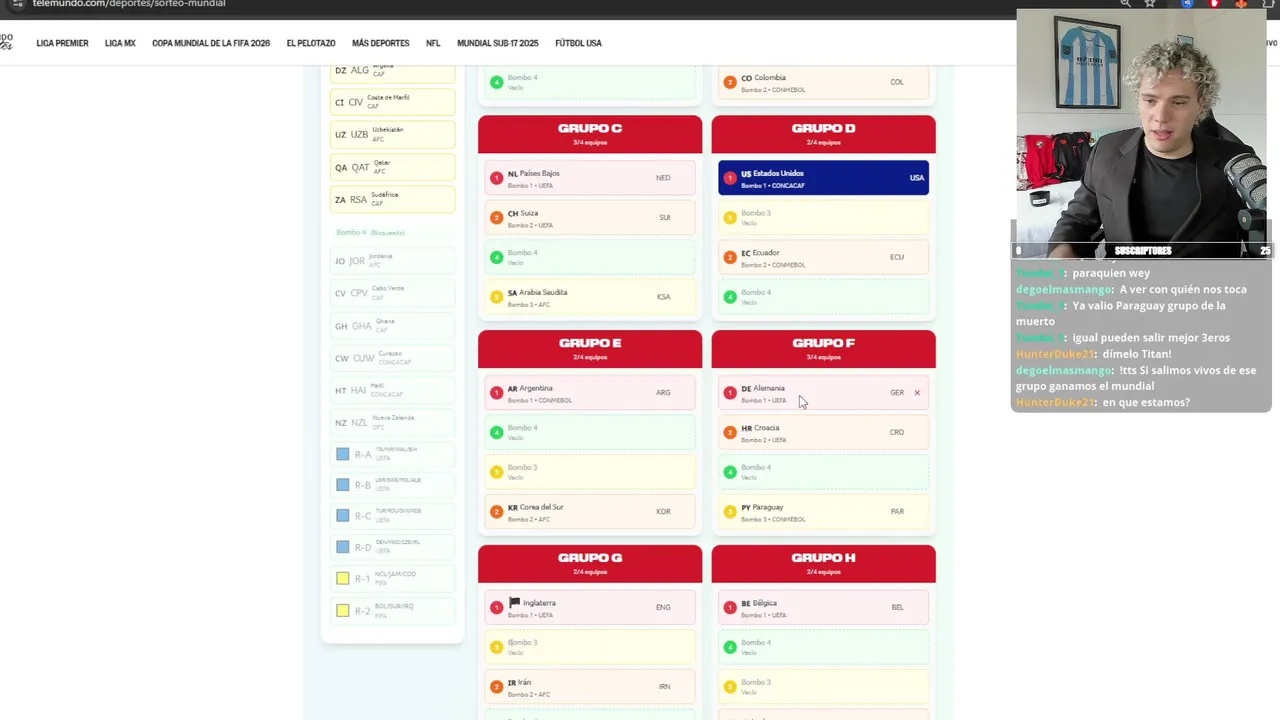Select JOR Jordania team card
Viewport: 1280px width, 720px height.
click(x=393, y=260)
